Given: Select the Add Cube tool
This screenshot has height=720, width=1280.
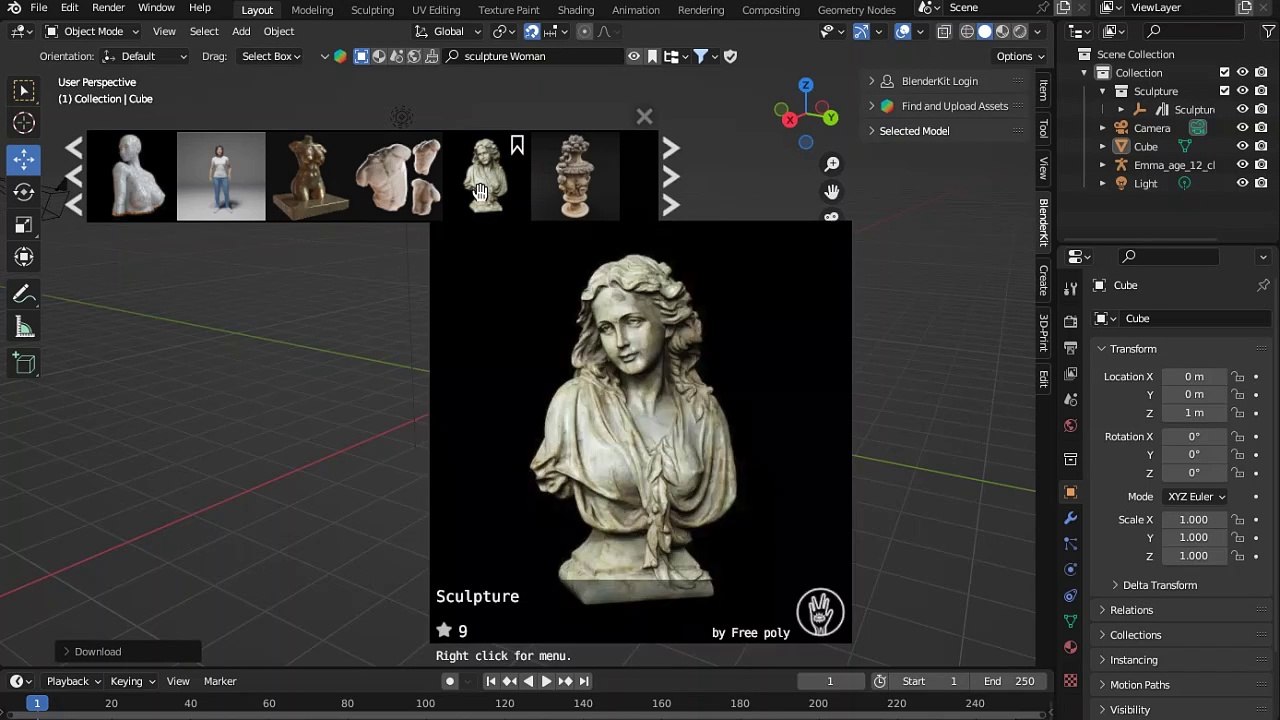Looking at the screenshot, I should 24,364.
